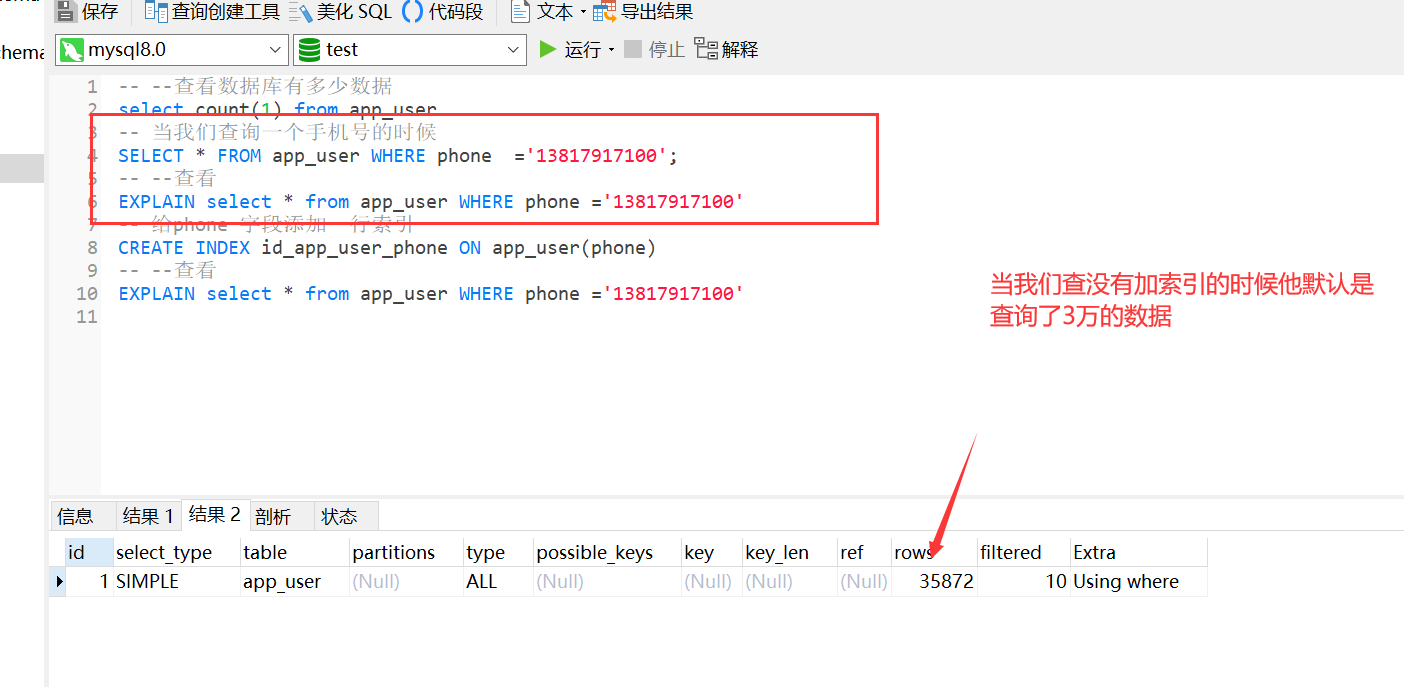Click the select_type column header

coord(176,552)
